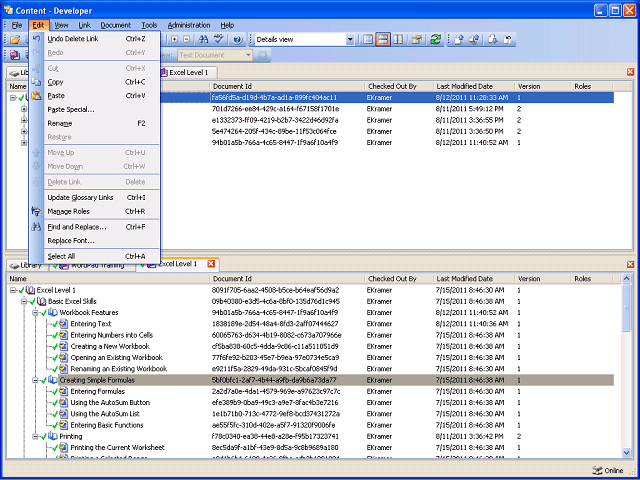
Task: Choose Update Glossary Links menu entry
Action: pos(95,198)
